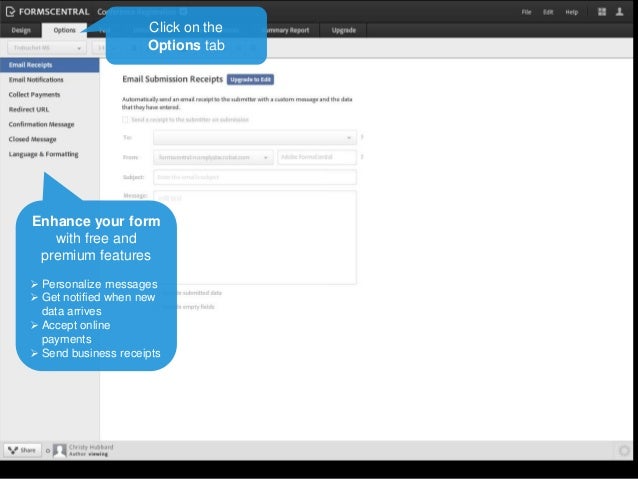Open the File menu

527,12
